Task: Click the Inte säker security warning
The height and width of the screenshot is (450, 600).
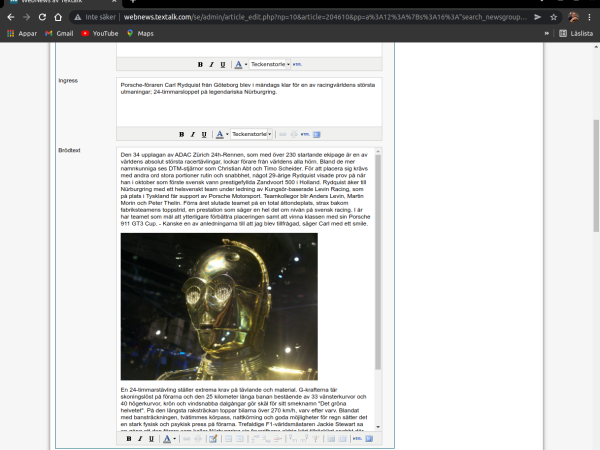Action: point(95,17)
